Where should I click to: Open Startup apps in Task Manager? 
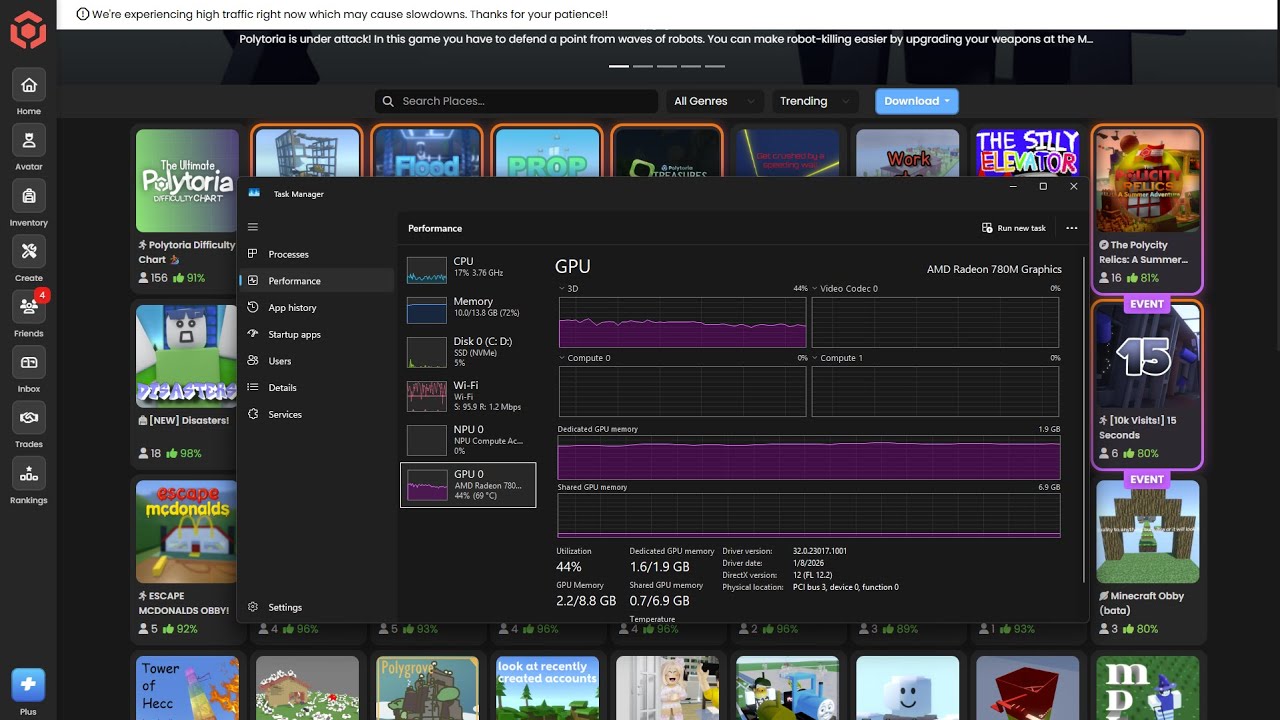click(x=316, y=334)
